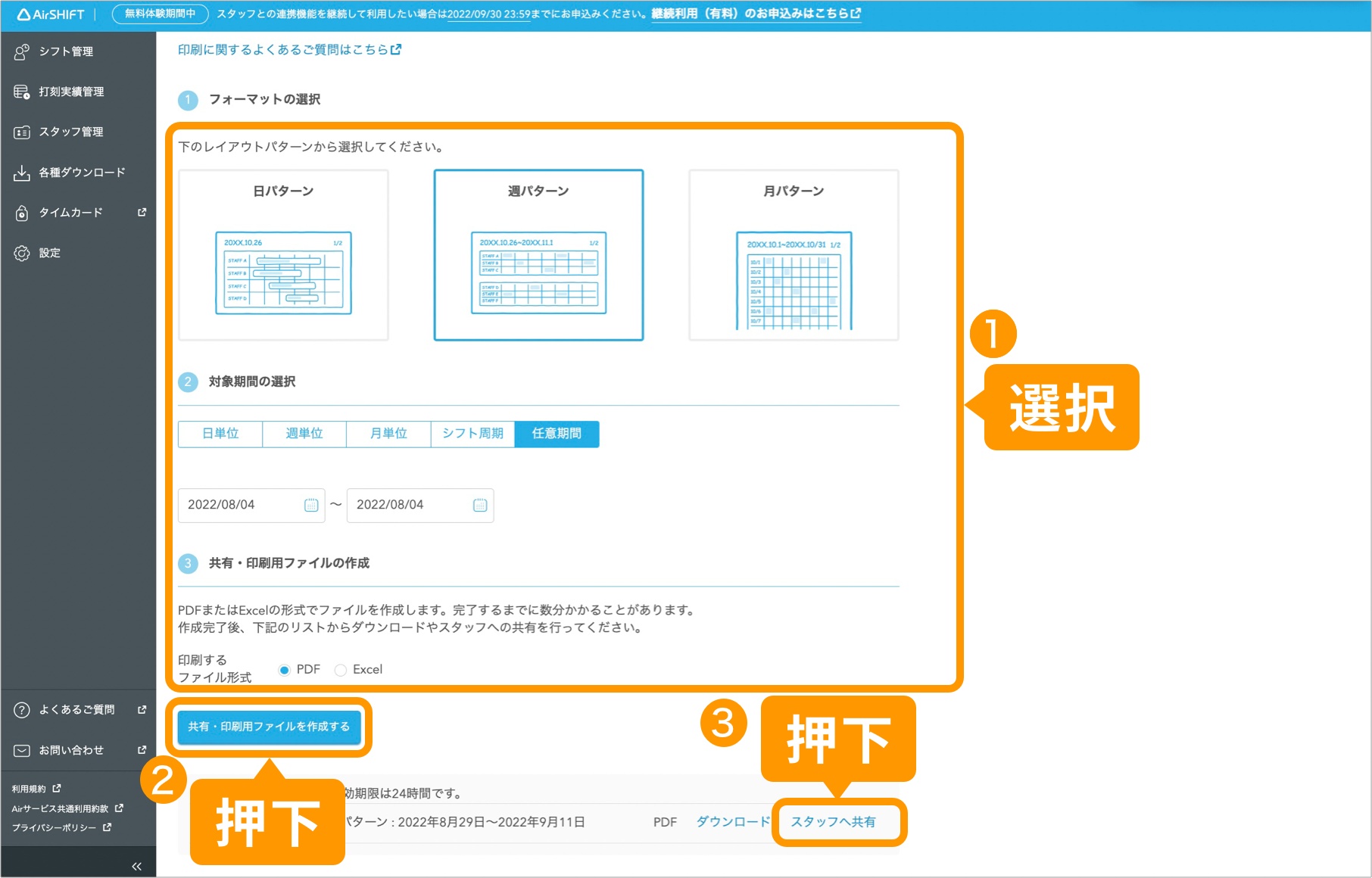1372x878 pixels.
Task: Select the PDF radio button
Action: click(x=284, y=669)
